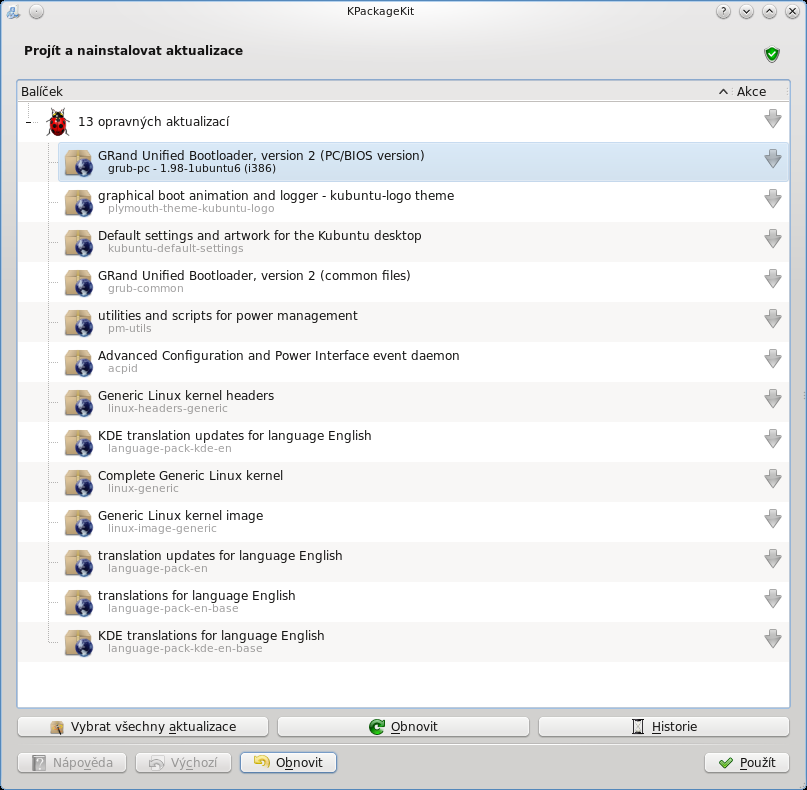Toggle update arrow for language-pack-en-base

(773, 599)
